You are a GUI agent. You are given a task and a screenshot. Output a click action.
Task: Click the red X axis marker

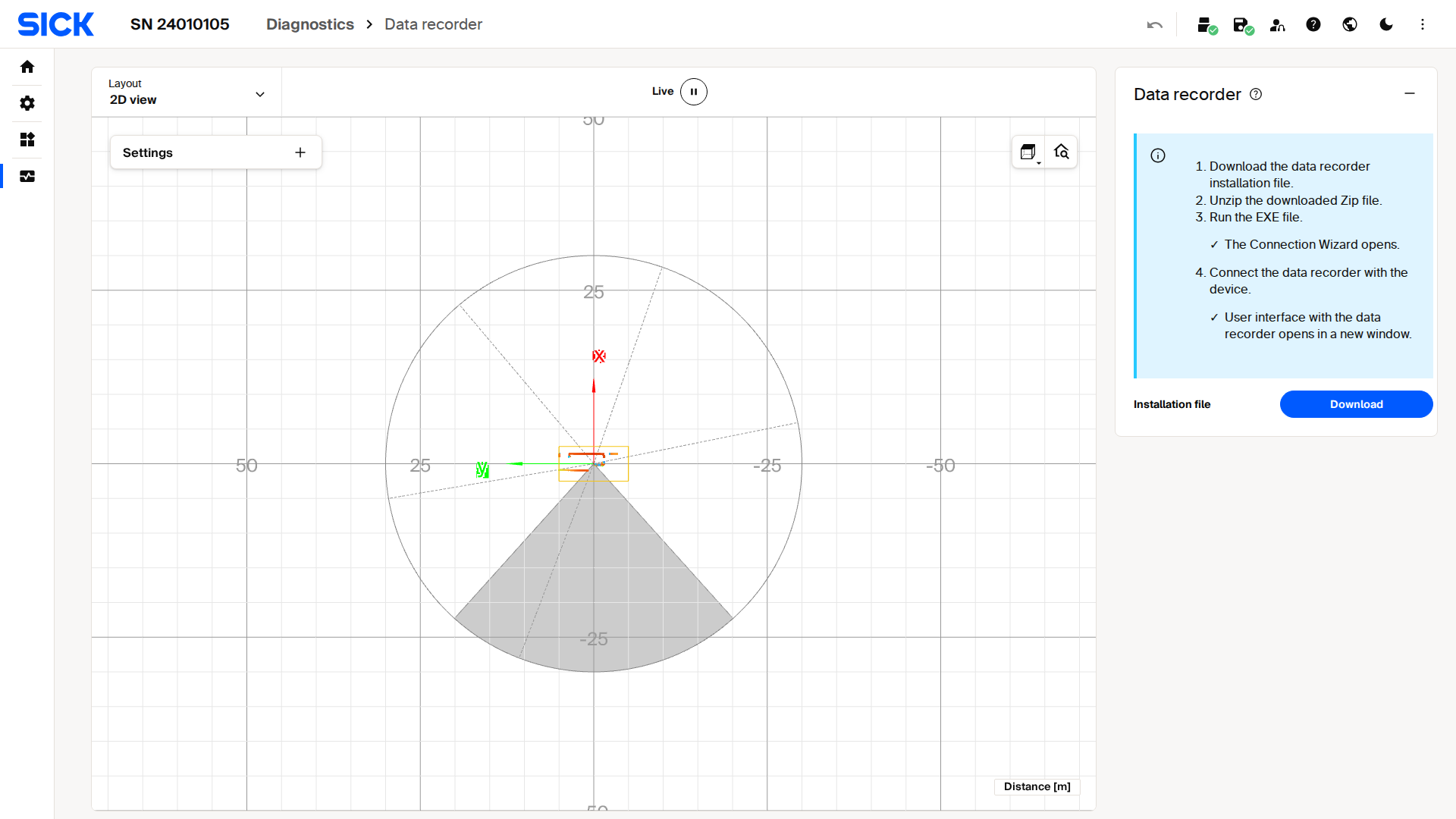coord(599,356)
